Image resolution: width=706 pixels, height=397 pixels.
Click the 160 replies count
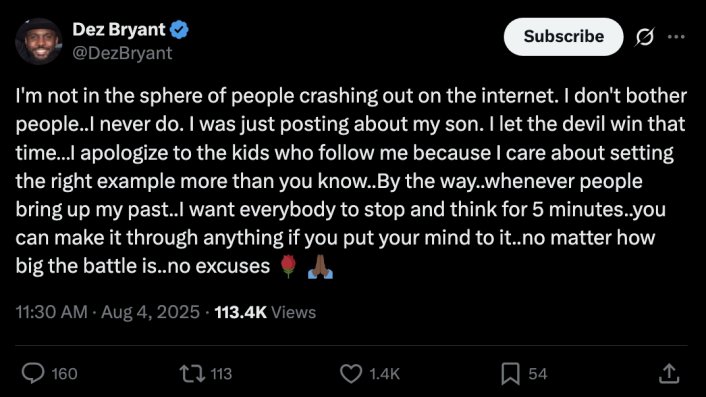[64, 374]
